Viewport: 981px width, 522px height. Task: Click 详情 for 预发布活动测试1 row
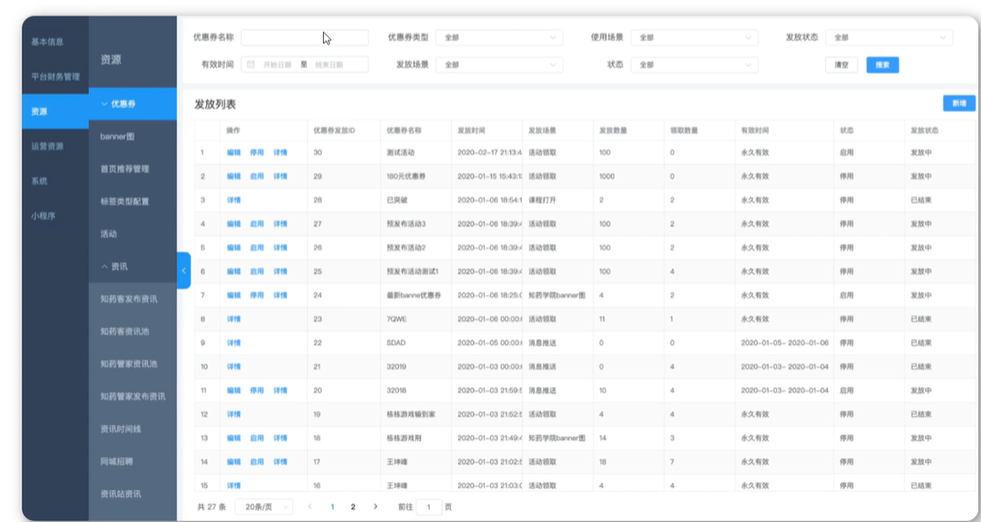tap(280, 272)
